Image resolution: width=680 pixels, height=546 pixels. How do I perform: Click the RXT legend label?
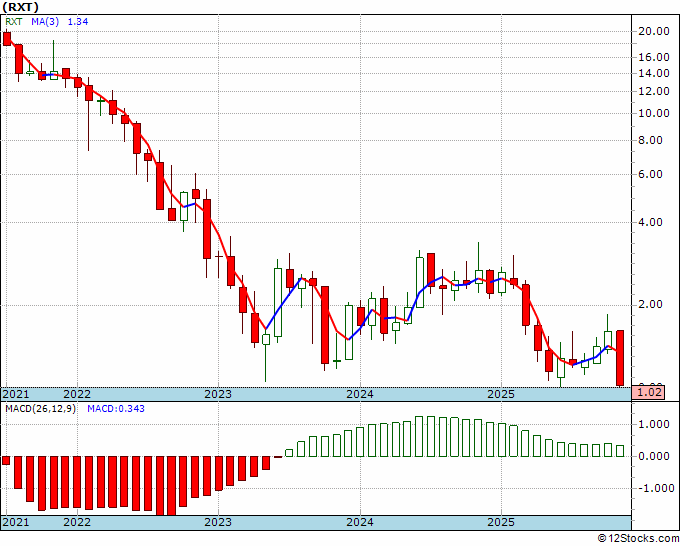pos(14,21)
